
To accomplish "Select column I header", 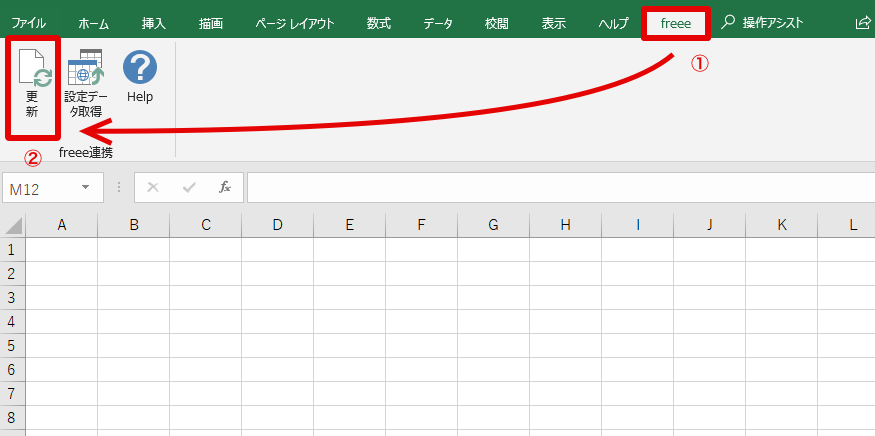I will [x=637, y=225].
